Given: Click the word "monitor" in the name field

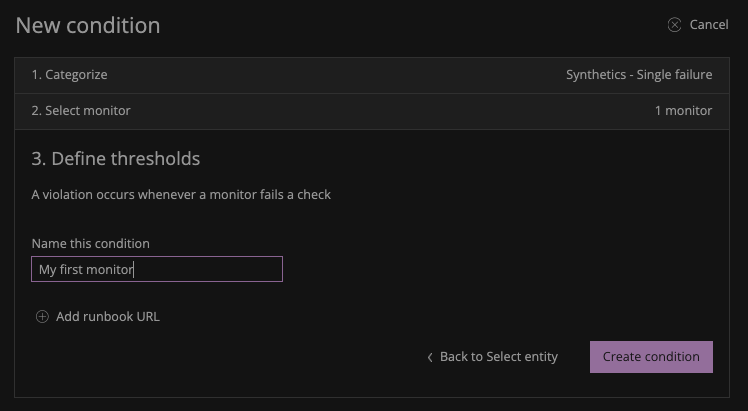Looking at the screenshot, I should tap(112, 270).
